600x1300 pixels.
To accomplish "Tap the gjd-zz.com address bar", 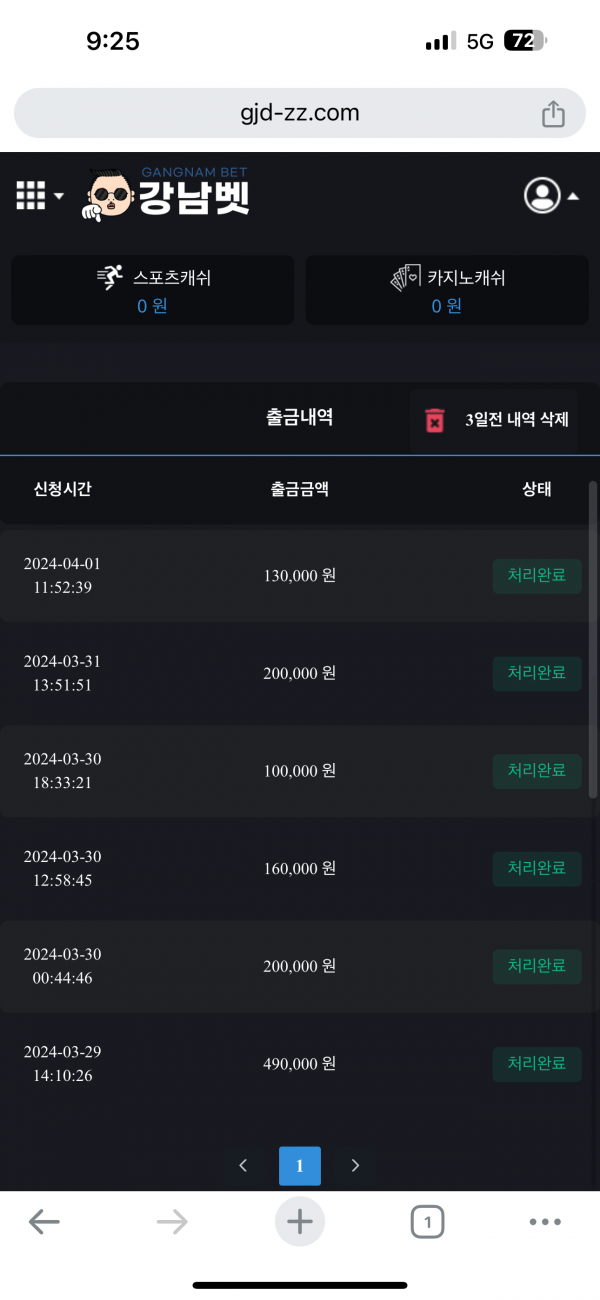I will [x=300, y=114].
